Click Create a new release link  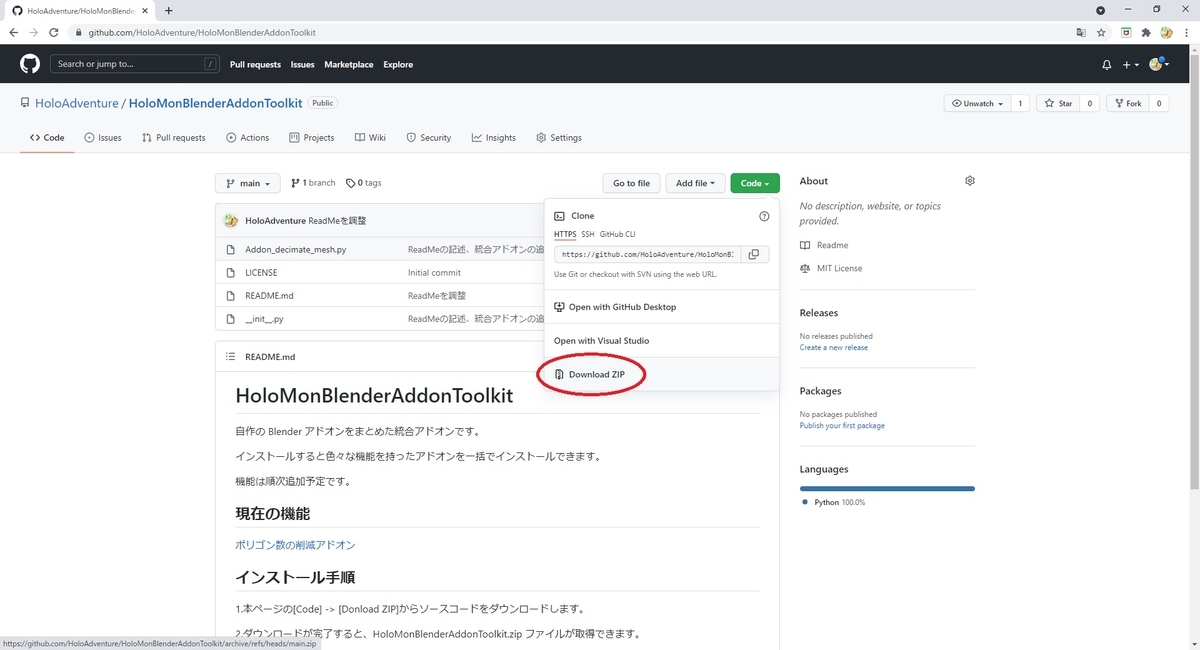tap(834, 348)
